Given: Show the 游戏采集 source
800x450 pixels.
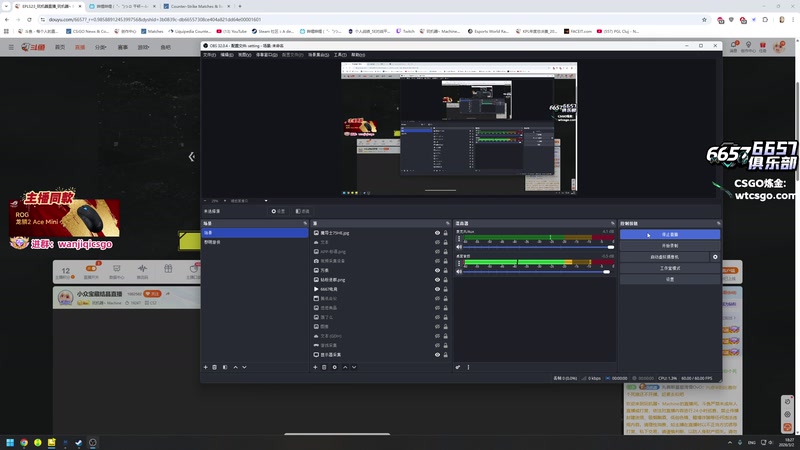Looking at the screenshot, I should pyautogui.click(x=437, y=345).
